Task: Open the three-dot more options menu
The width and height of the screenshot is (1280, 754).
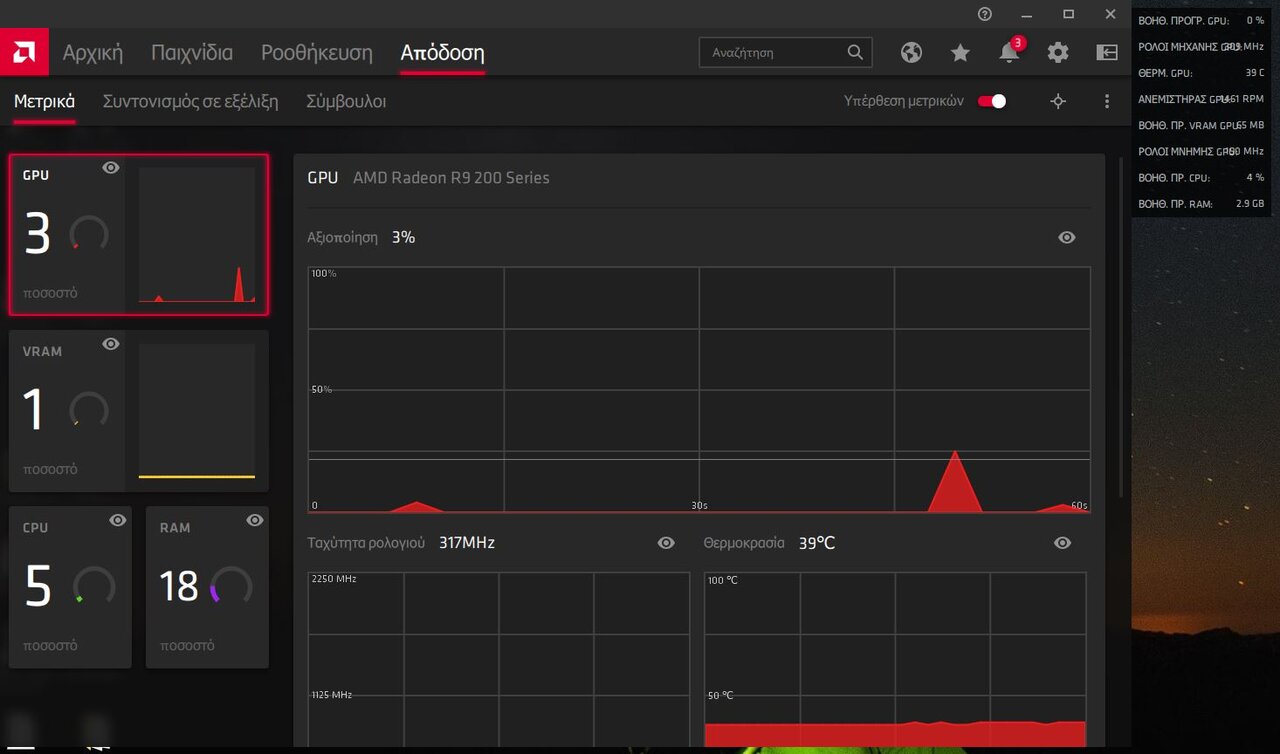Action: point(1107,101)
